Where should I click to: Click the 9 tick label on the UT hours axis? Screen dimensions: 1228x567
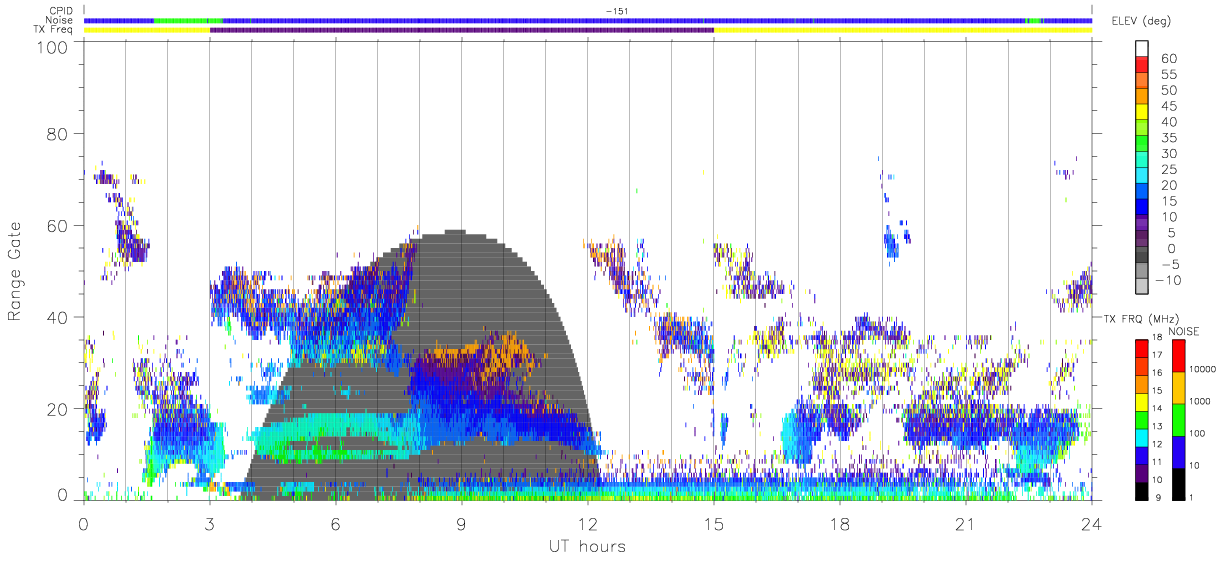click(x=461, y=524)
